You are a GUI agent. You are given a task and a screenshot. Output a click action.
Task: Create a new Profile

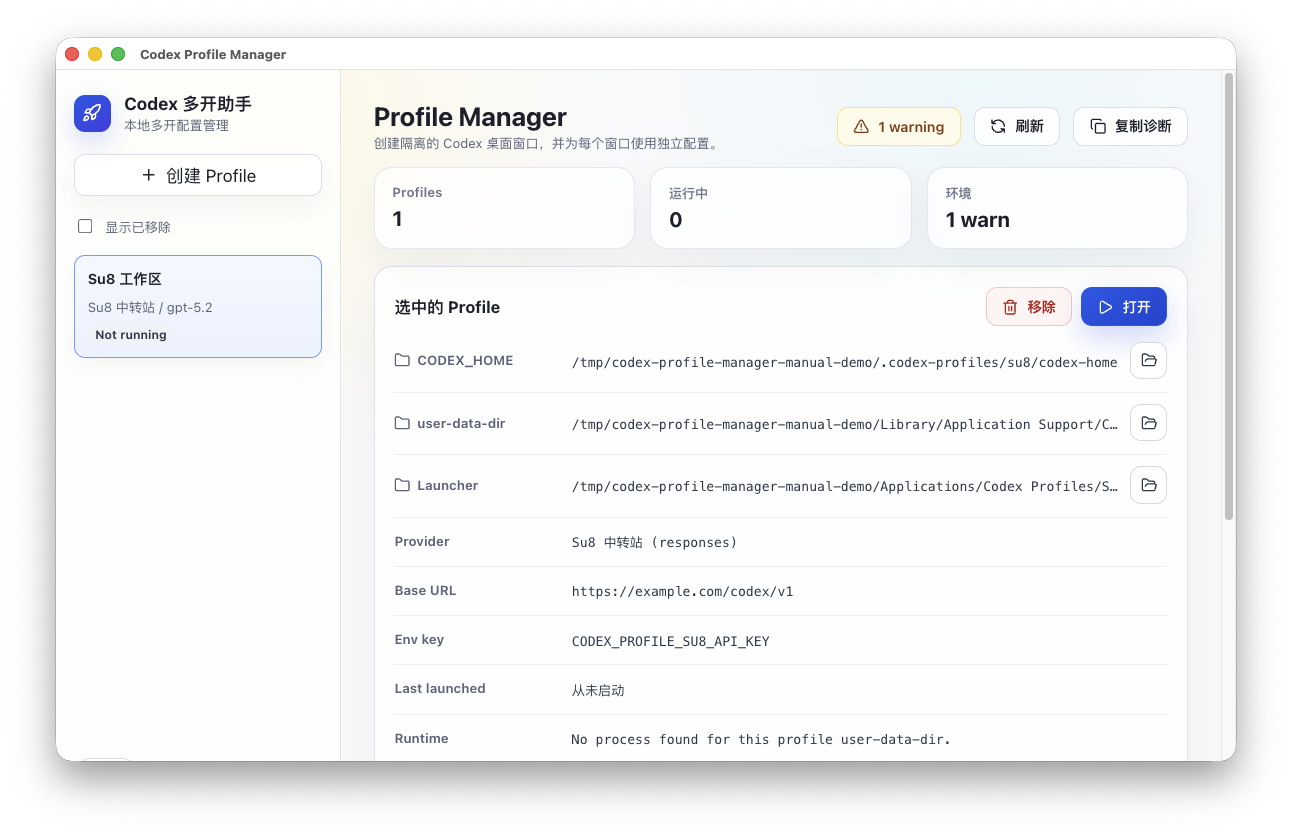tap(198, 175)
